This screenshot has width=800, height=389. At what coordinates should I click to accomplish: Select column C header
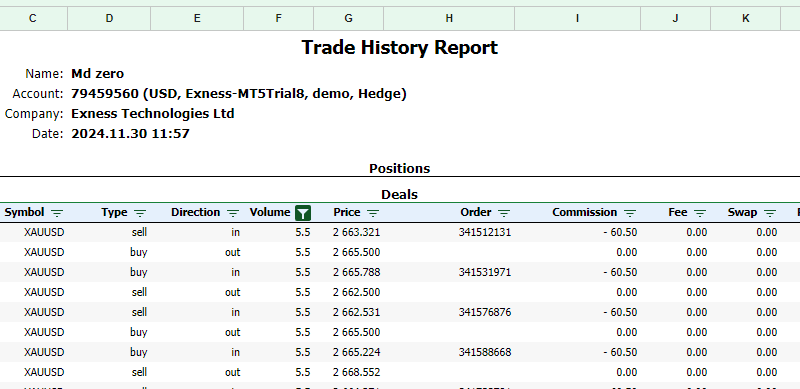(x=33, y=18)
